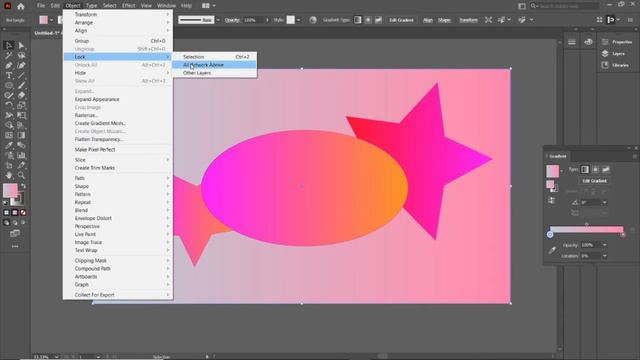Image resolution: width=640 pixels, height=360 pixels.
Task: Select the Rotate tool
Action: click(9, 105)
